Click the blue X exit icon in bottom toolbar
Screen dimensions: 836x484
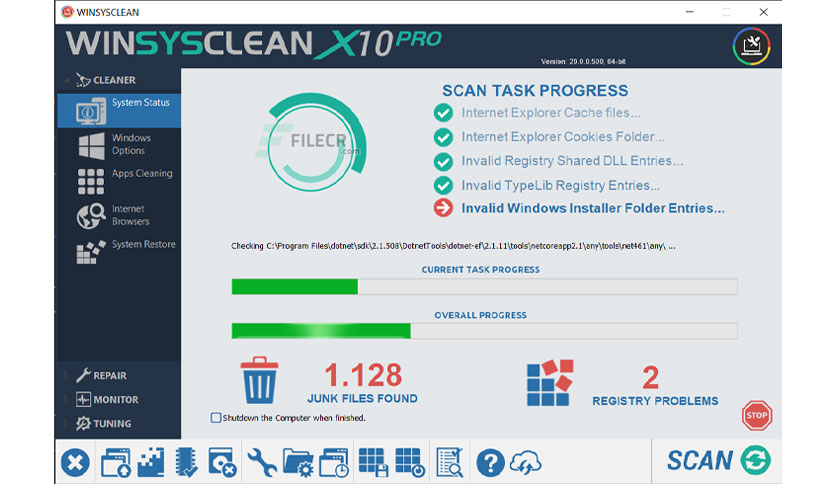[75, 462]
